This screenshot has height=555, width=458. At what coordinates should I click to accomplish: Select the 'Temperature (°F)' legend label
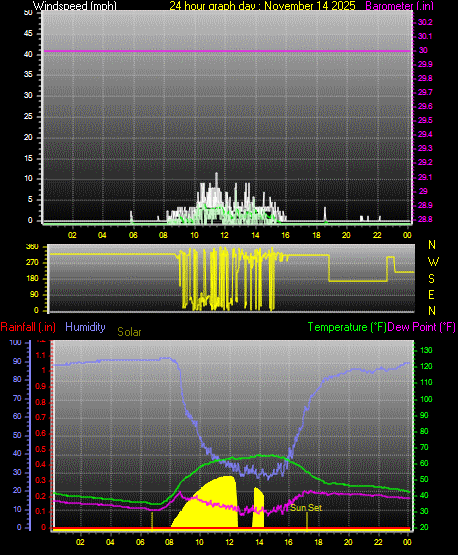(x=347, y=327)
